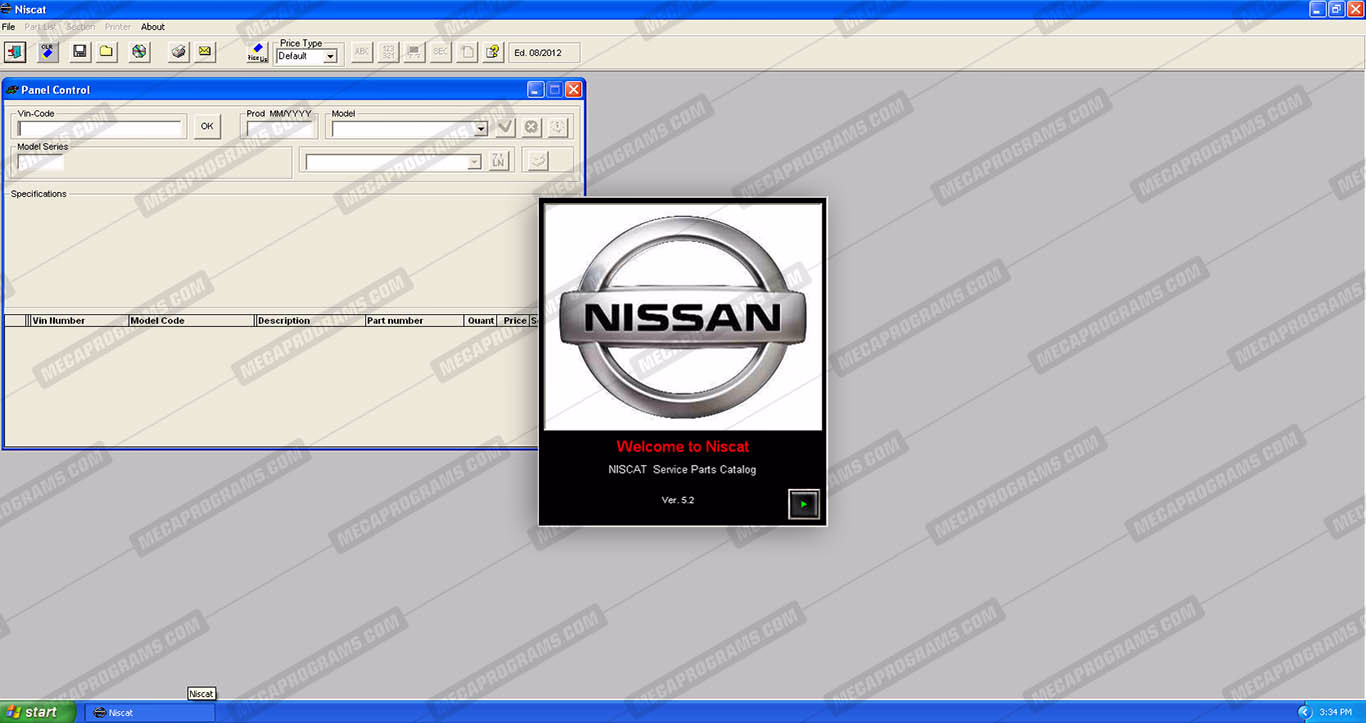Click into the Vin-Code input field
Viewport: 1366px width, 723px height.
[x=100, y=128]
